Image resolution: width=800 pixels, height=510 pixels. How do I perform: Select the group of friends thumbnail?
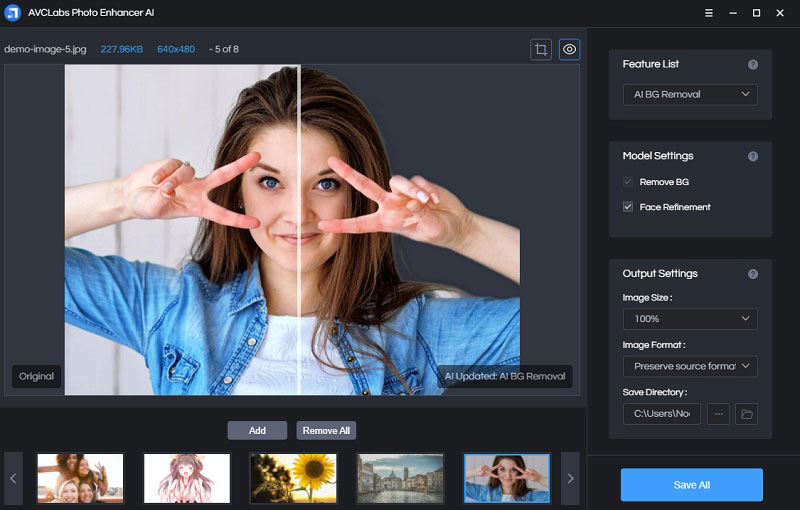pyautogui.click(x=81, y=478)
